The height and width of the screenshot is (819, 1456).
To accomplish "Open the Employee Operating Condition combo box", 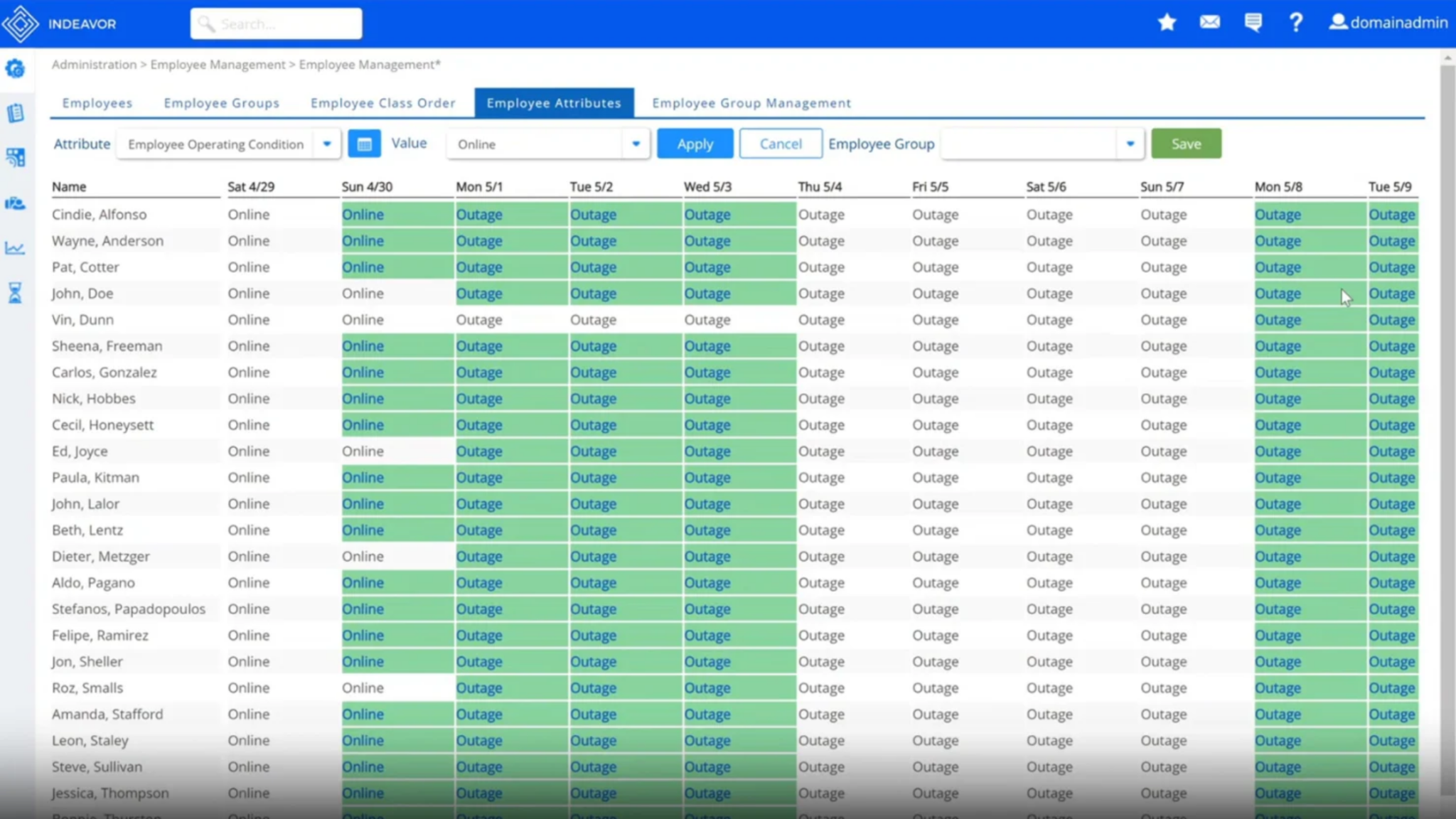I will (x=228, y=144).
